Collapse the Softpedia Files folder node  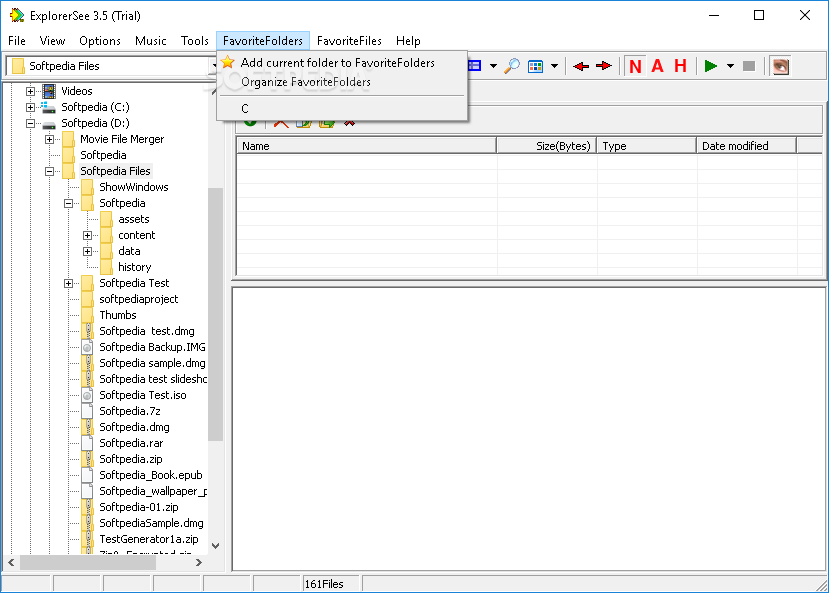(50, 171)
